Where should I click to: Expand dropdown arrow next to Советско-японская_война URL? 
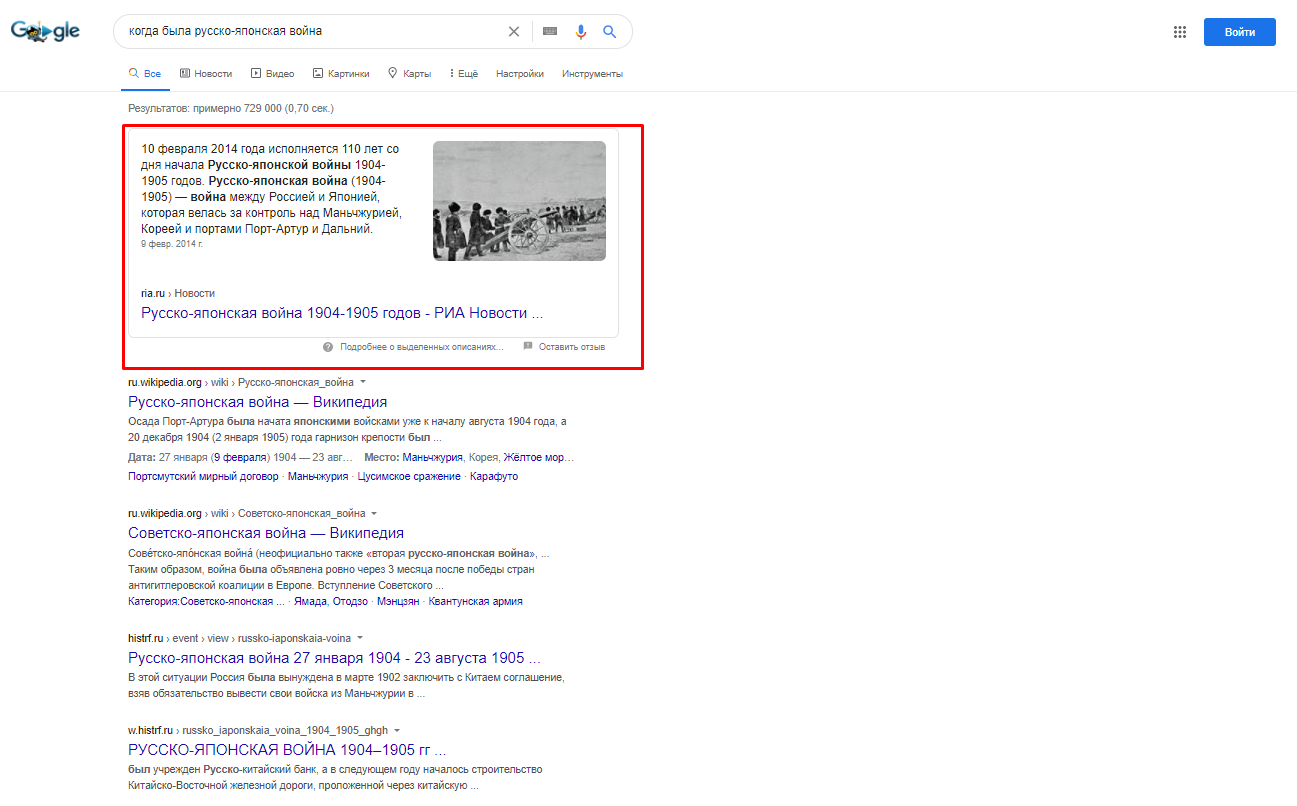(374, 513)
